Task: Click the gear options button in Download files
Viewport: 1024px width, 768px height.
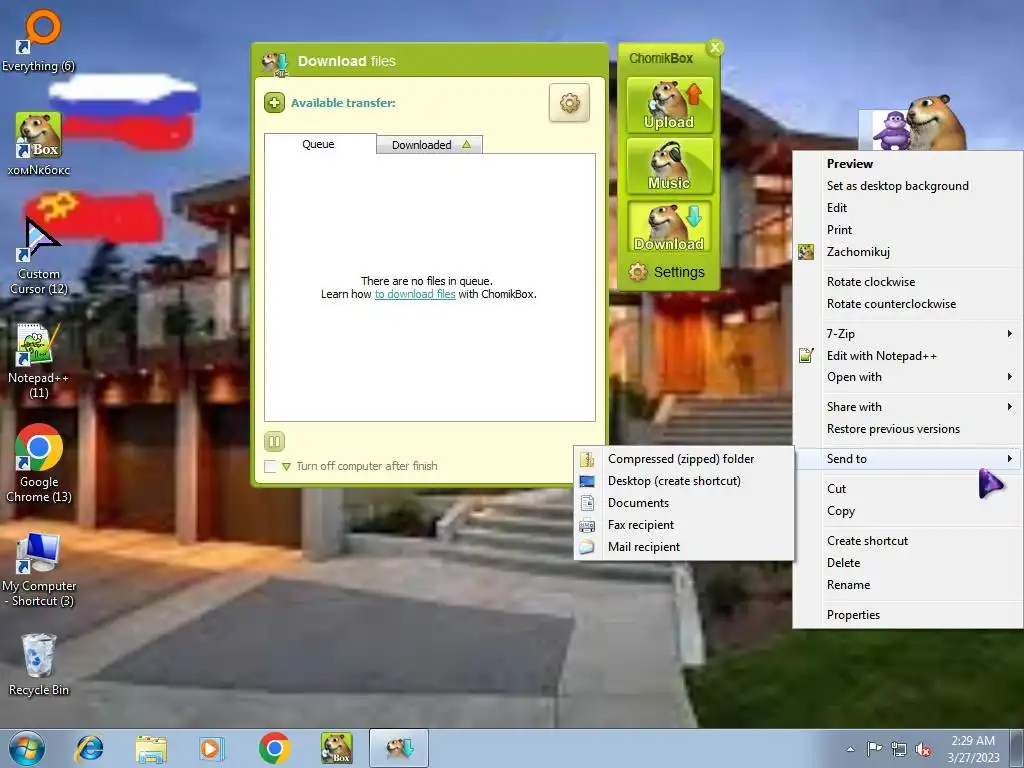Action: coord(569,103)
